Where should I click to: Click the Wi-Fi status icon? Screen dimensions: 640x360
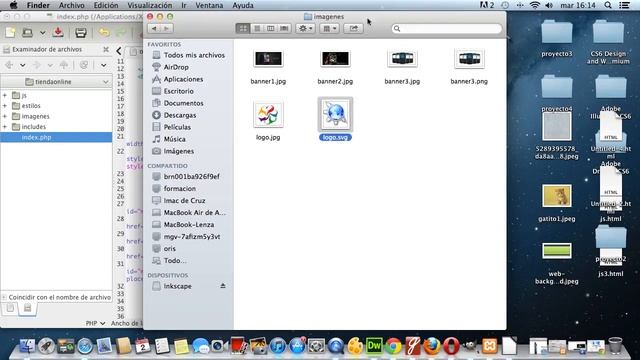pyautogui.click(x=535, y=5)
